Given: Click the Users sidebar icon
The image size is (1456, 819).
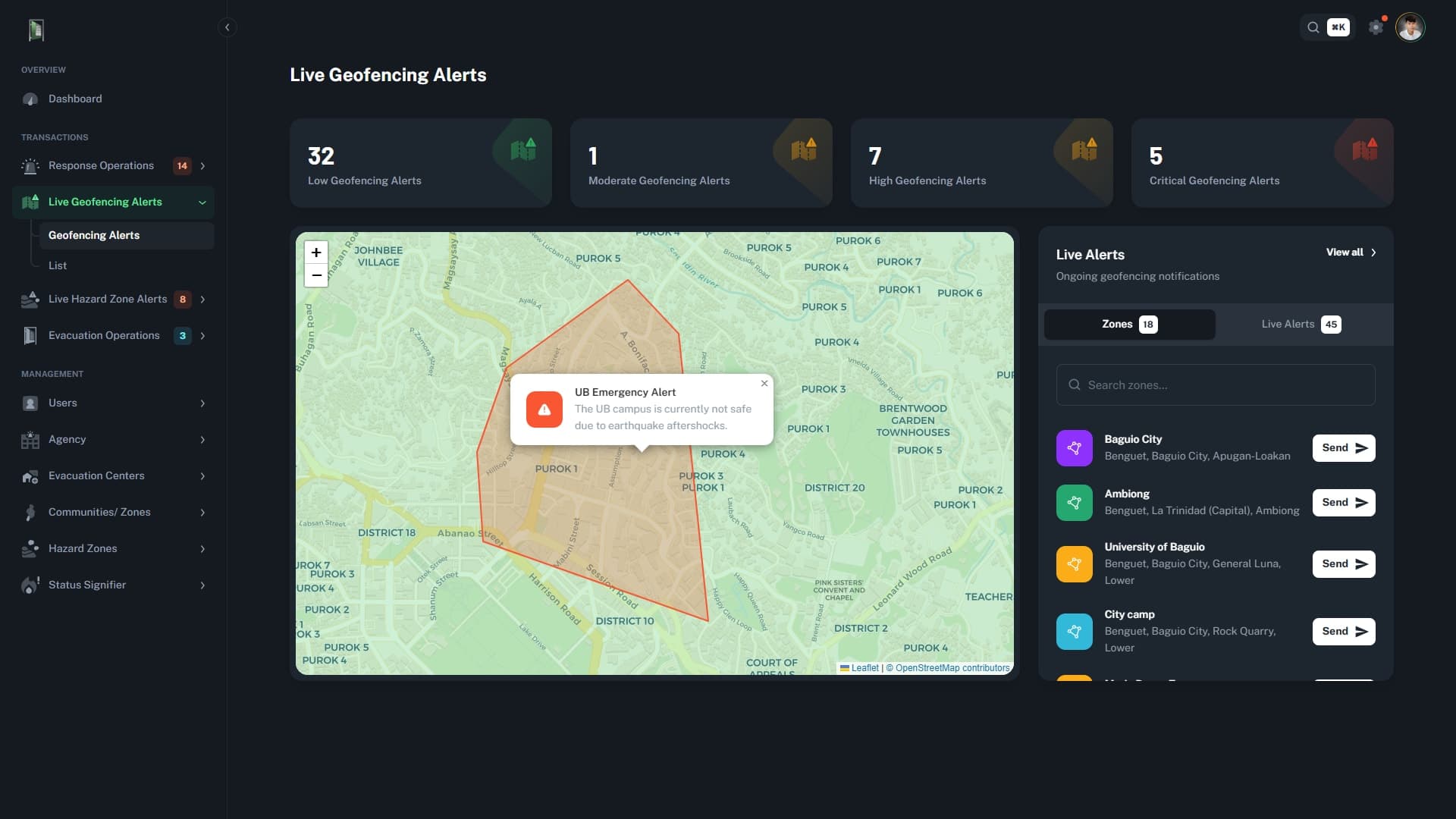Looking at the screenshot, I should coord(30,403).
